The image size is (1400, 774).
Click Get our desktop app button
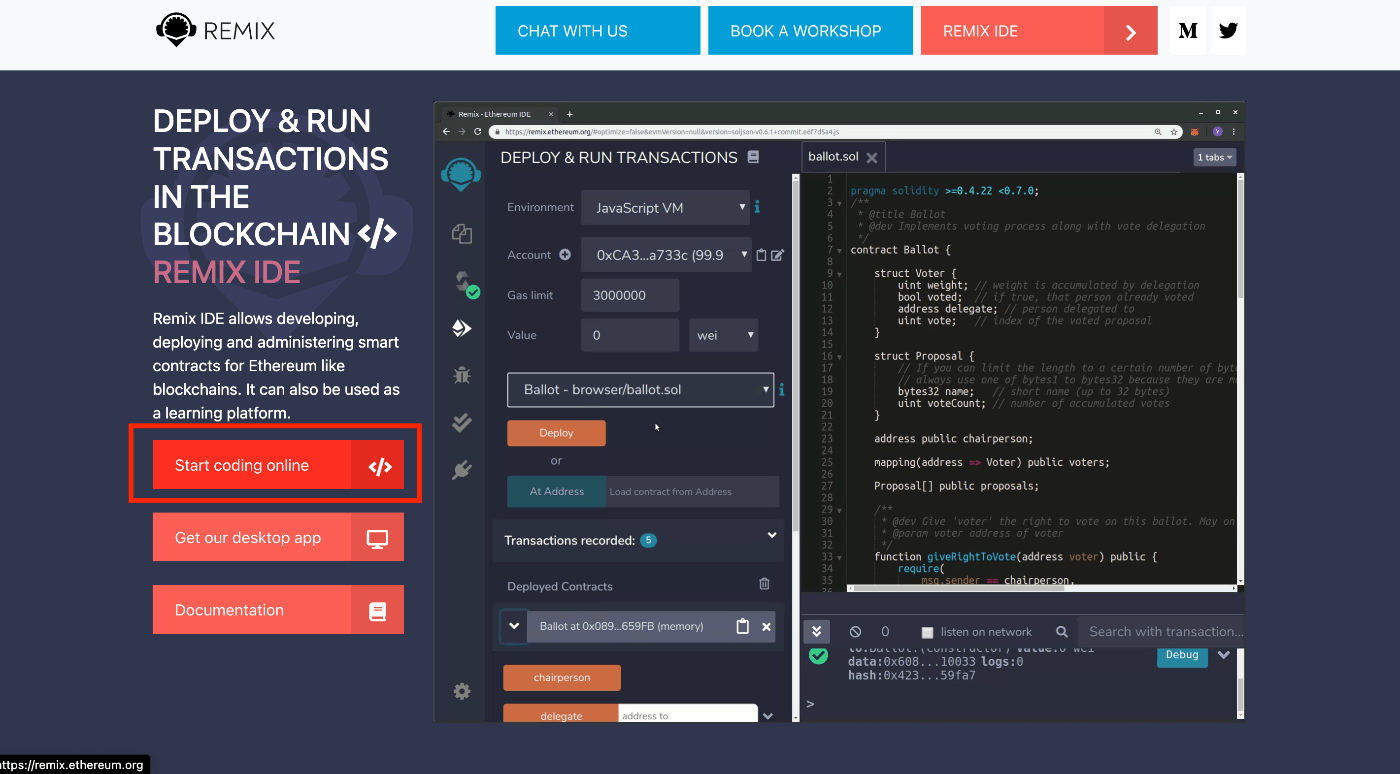pyautogui.click(x=278, y=537)
